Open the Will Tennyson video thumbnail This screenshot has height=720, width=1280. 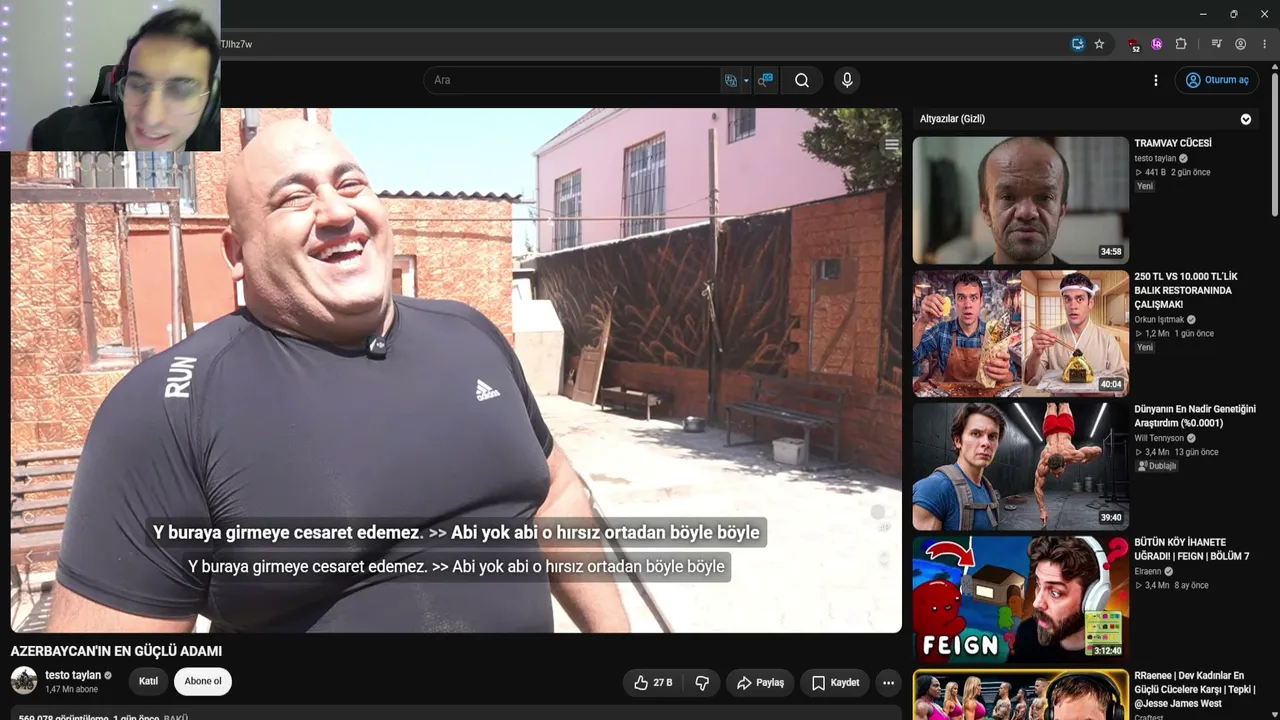(x=1020, y=466)
